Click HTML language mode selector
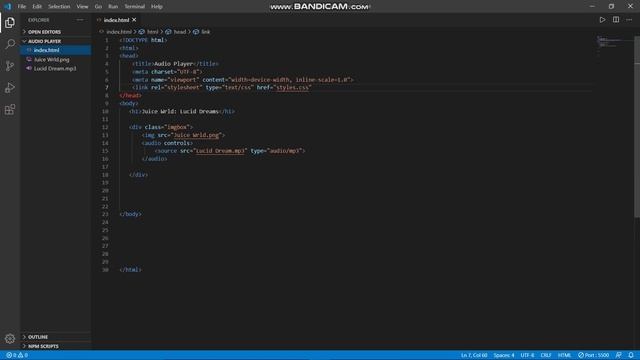This screenshot has height=360, width=640. 564,355
